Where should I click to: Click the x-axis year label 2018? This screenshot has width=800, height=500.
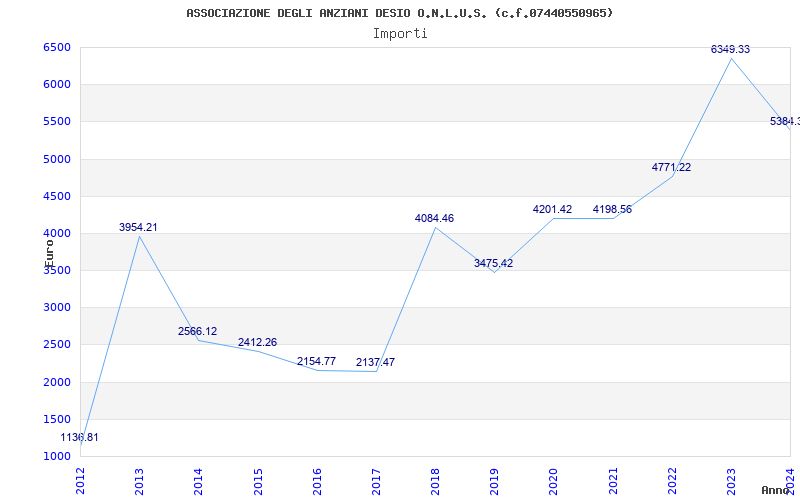[x=435, y=481]
